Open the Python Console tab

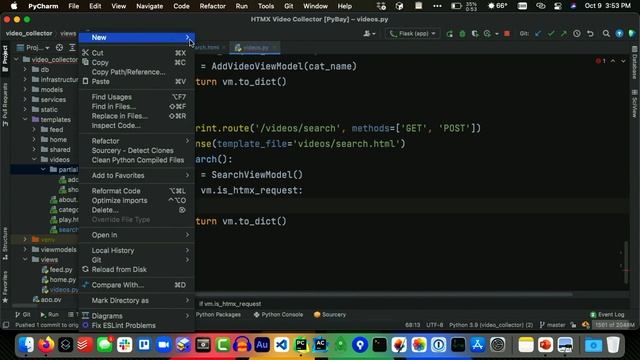pos(278,315)
